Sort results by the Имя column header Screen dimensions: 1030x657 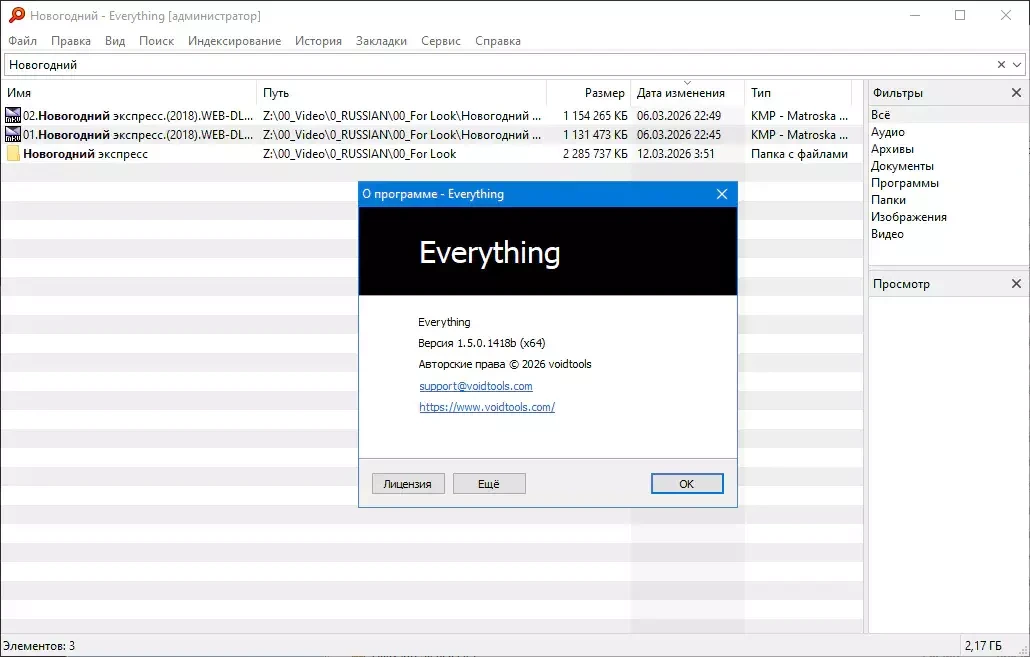click(129, 93)
